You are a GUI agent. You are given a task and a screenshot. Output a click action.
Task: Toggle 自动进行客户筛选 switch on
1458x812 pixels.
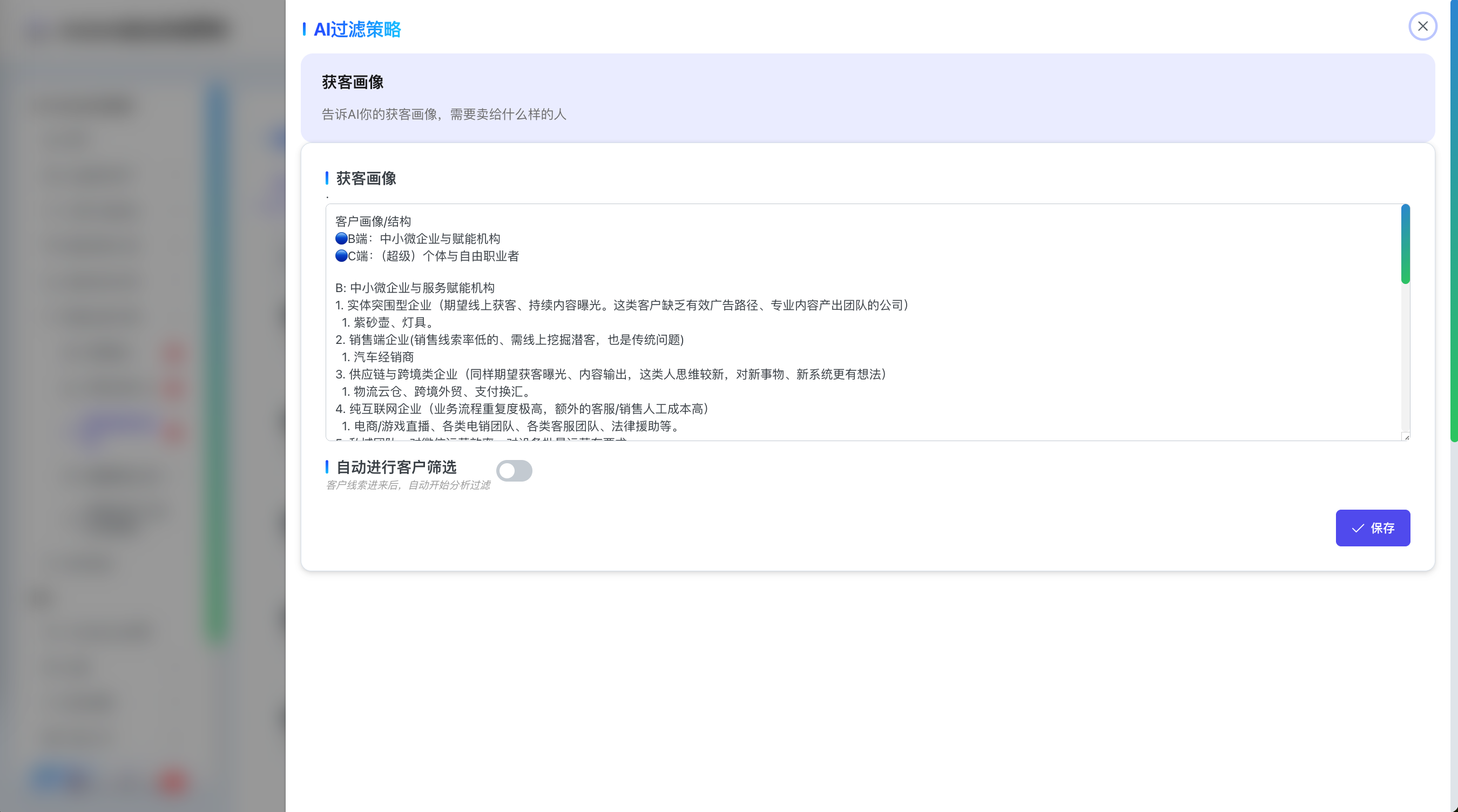(514, 470)
